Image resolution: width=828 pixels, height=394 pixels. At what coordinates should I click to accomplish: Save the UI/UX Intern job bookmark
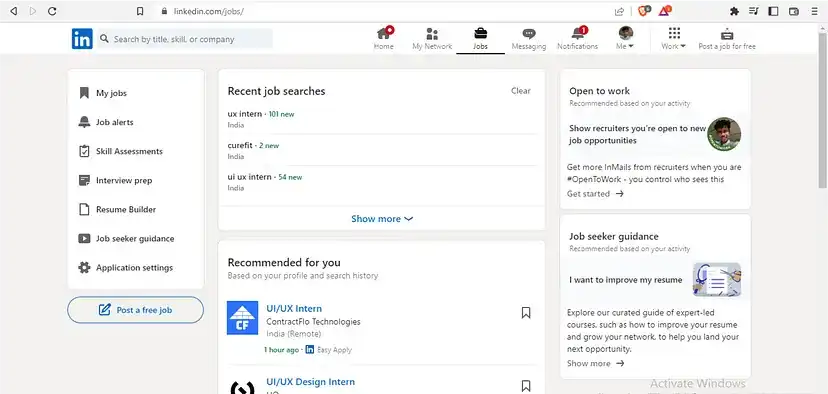pos(526,313)
